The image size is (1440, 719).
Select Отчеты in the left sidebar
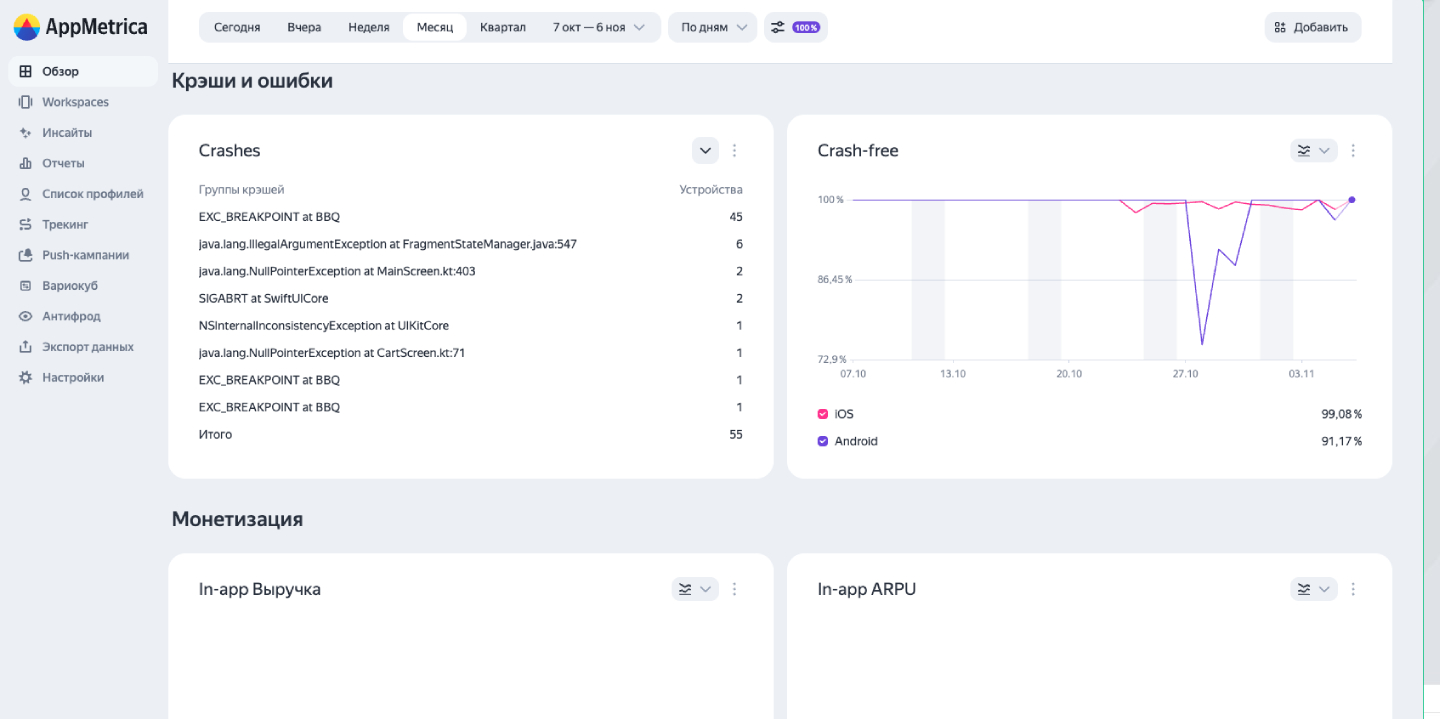[63, 162]
